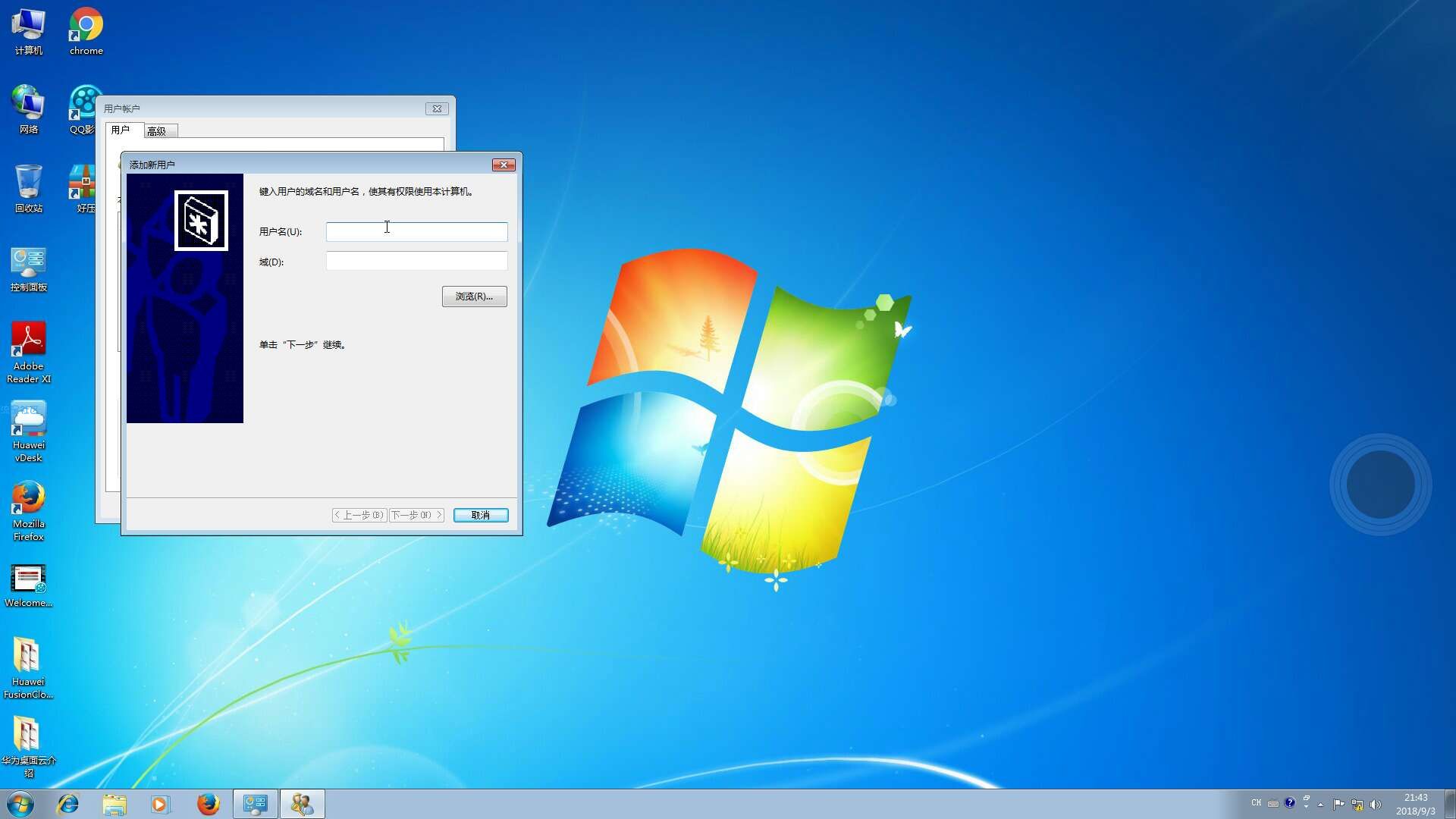Open the 回收站 recycle bin icon
This screenshot has width=1456, height=819.
click(x=29, y=189)
